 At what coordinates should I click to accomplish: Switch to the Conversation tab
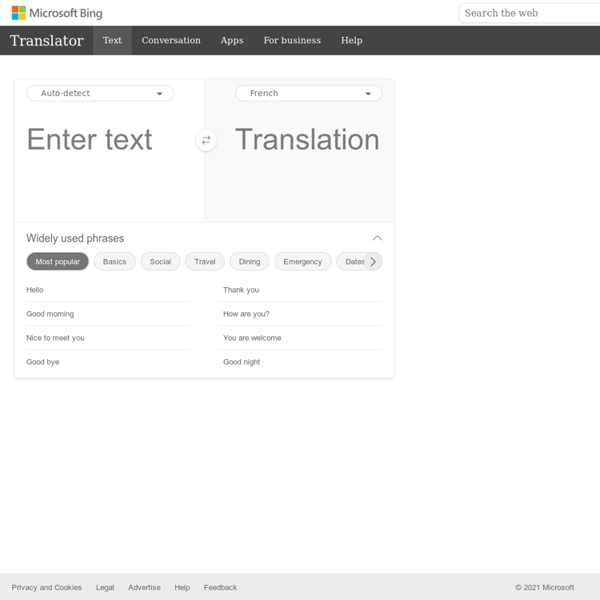(171, 41)
